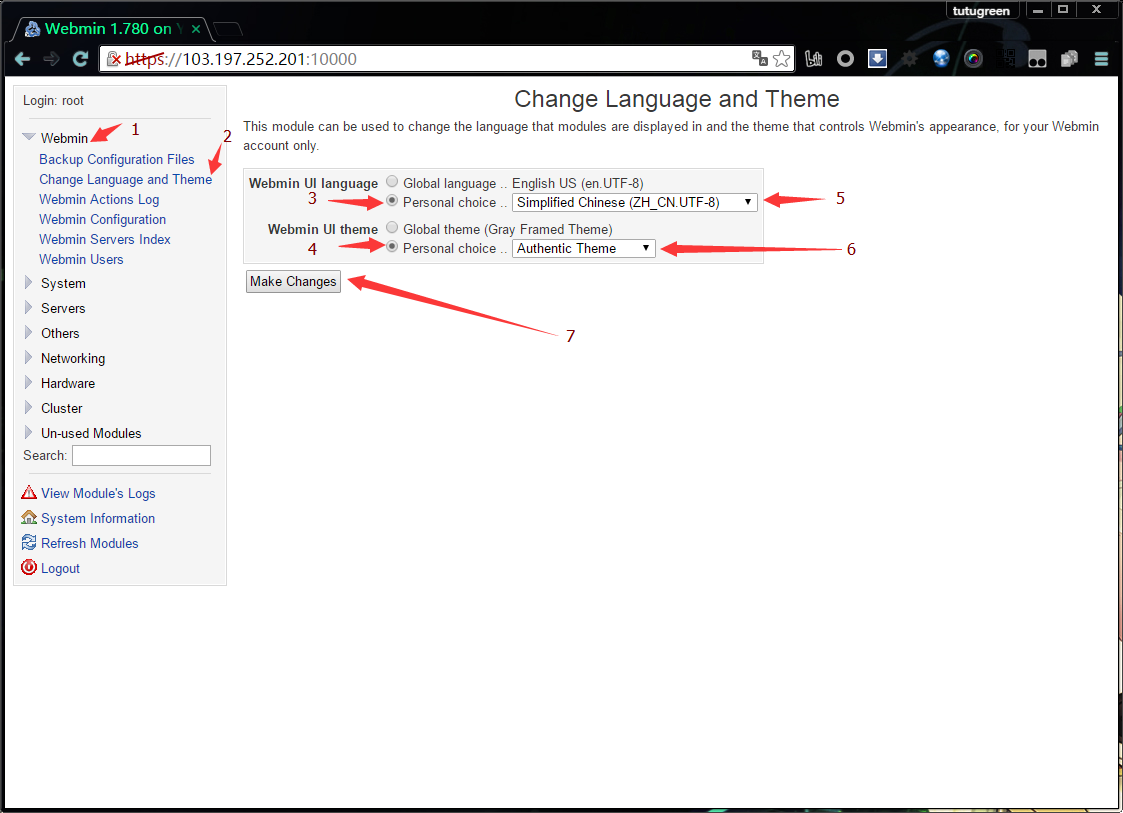Open the Authentic Theme dropdown
The height and width of the screenshot is (813, 1123).
[x=584, y=249]
